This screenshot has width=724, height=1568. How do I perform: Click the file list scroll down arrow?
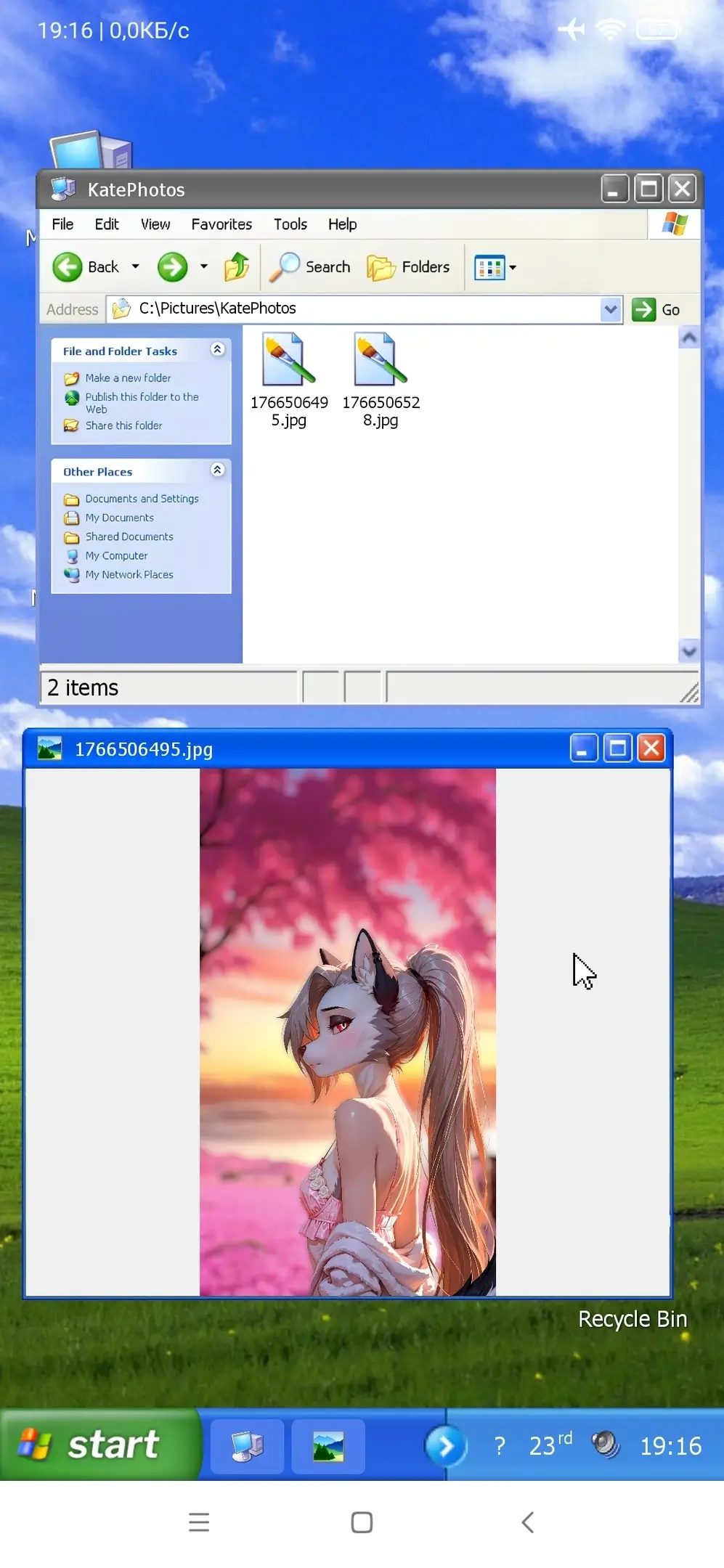click(689, 651)
